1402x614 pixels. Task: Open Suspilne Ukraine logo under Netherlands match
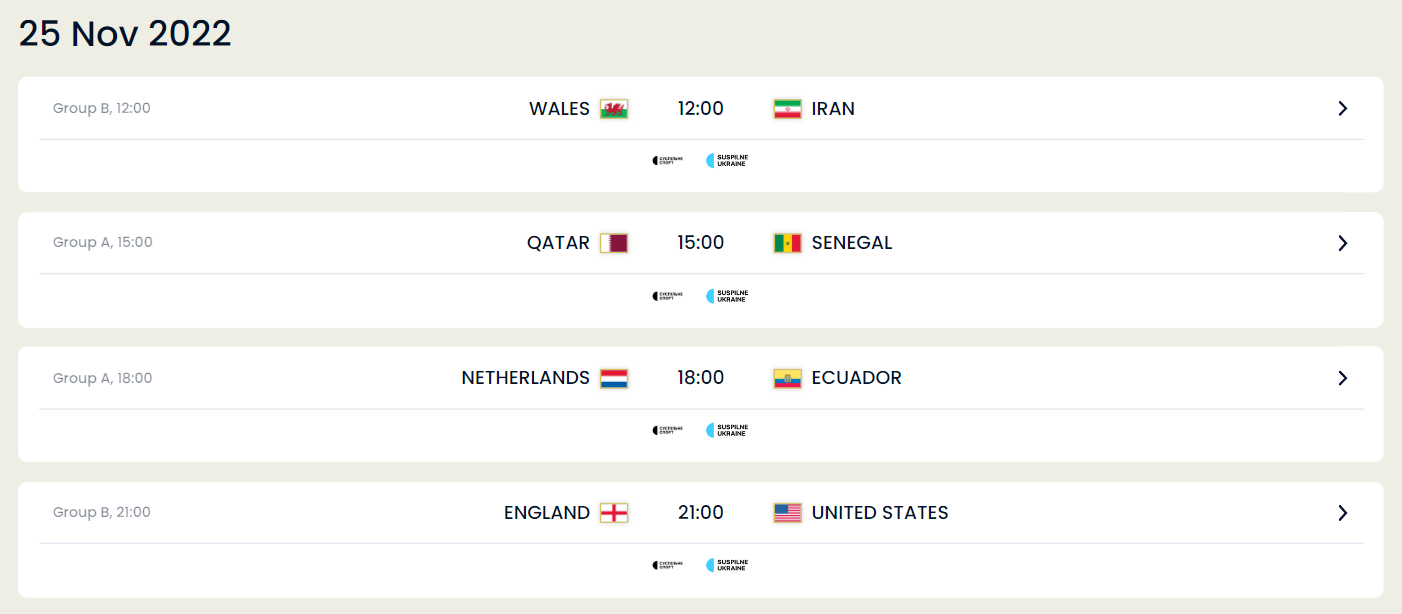click(727, 430)
